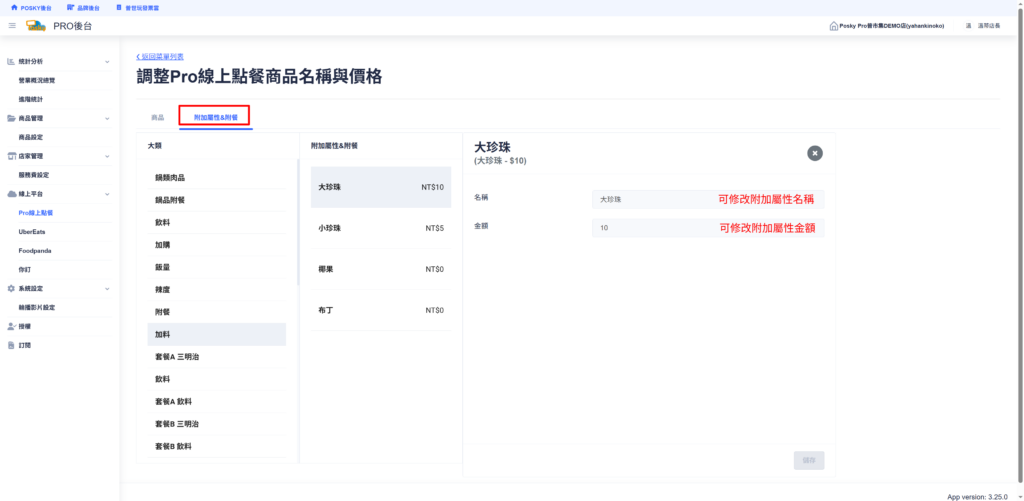
Task: Select the 附加屬性&附餐 tab
Action: point(215,118)
